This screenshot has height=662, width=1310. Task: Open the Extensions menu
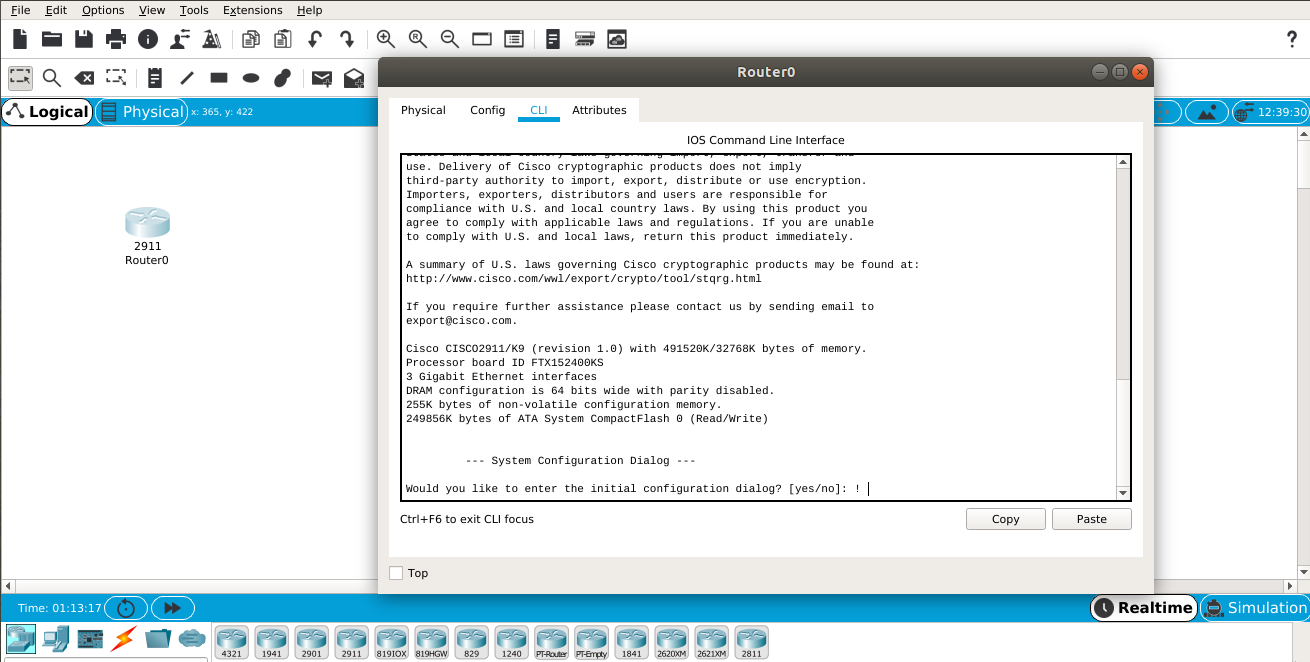pos(253,10)
